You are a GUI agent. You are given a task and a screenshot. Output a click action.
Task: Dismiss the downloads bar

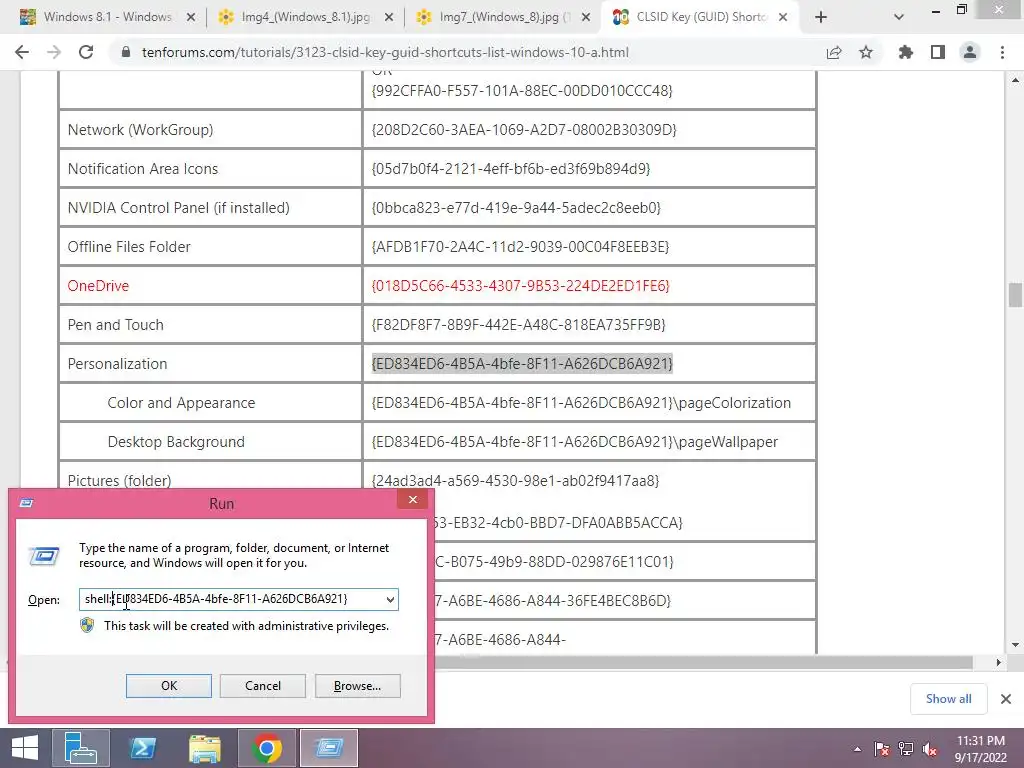coord(1006,699)
